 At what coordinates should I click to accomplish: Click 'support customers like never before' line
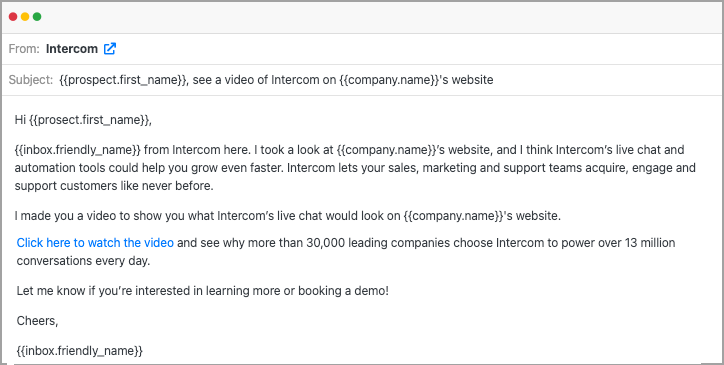(x=114, y=186)
